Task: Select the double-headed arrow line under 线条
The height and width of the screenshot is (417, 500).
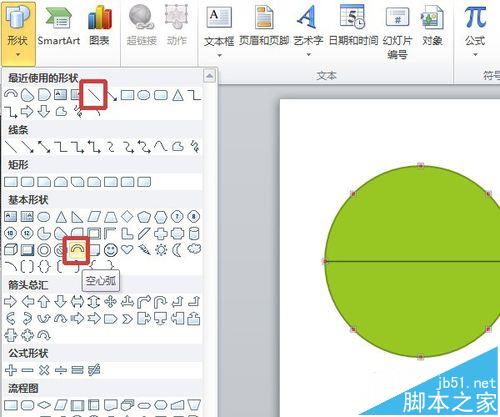Action: click(x=44, y=147)
